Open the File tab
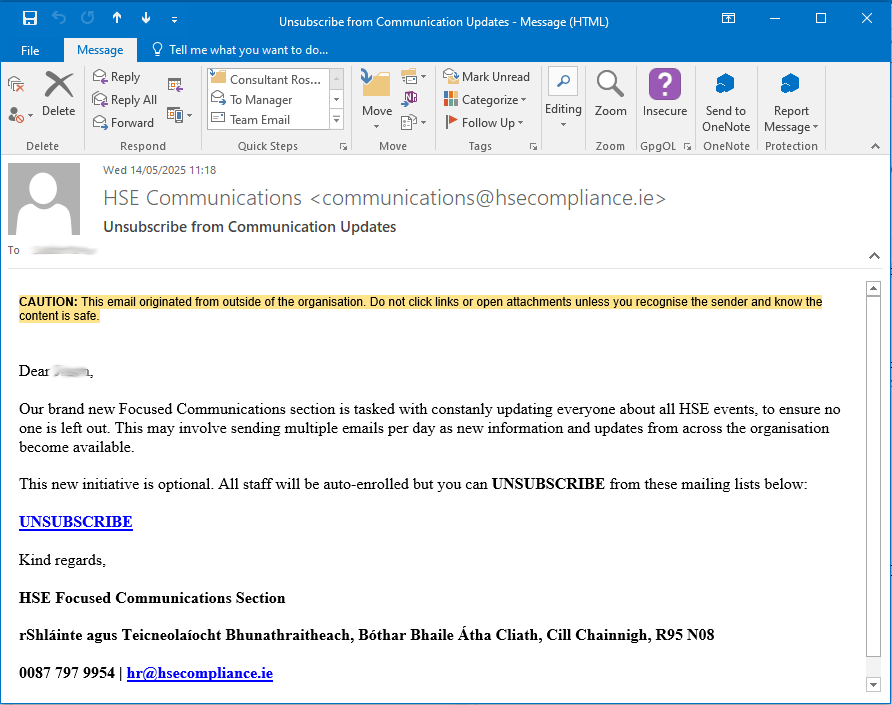 [x=30, y=50]
